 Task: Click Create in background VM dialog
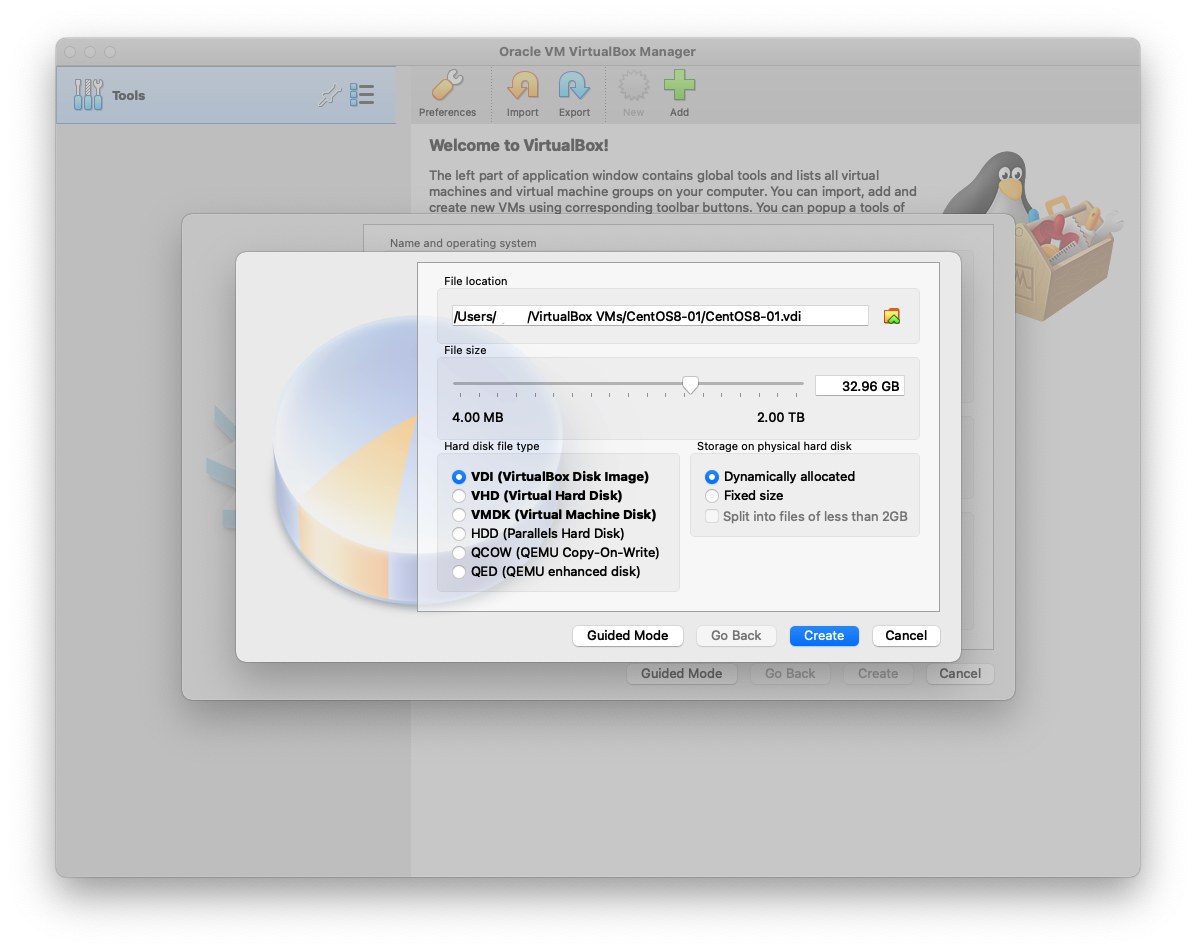coord(878,673)
